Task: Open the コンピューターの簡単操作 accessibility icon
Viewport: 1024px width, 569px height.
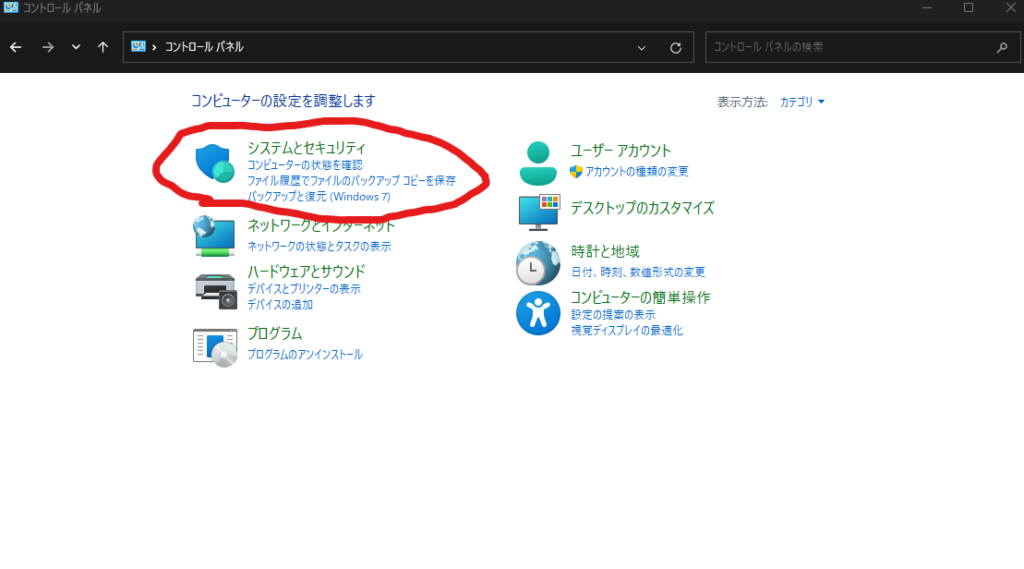Action: click(x=538, y=313)
